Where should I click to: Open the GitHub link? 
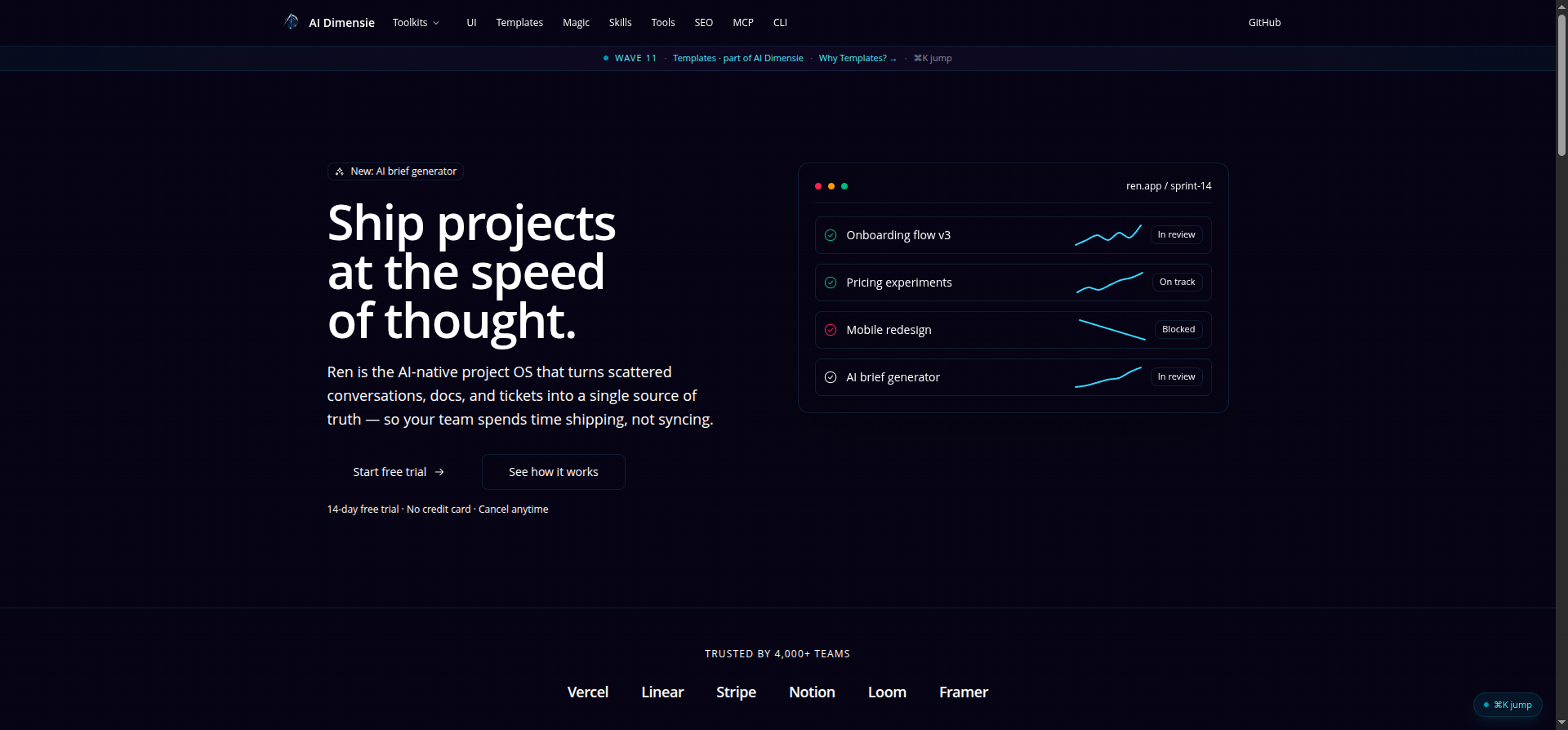tap(1264, 22)
